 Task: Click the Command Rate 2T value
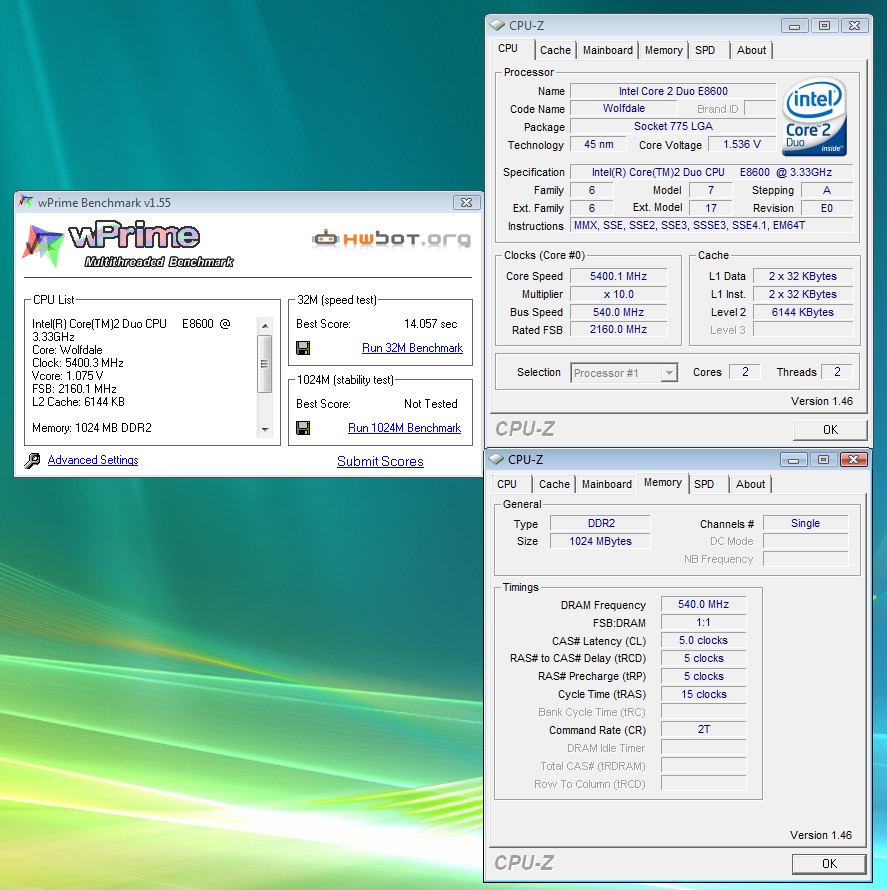704,729
